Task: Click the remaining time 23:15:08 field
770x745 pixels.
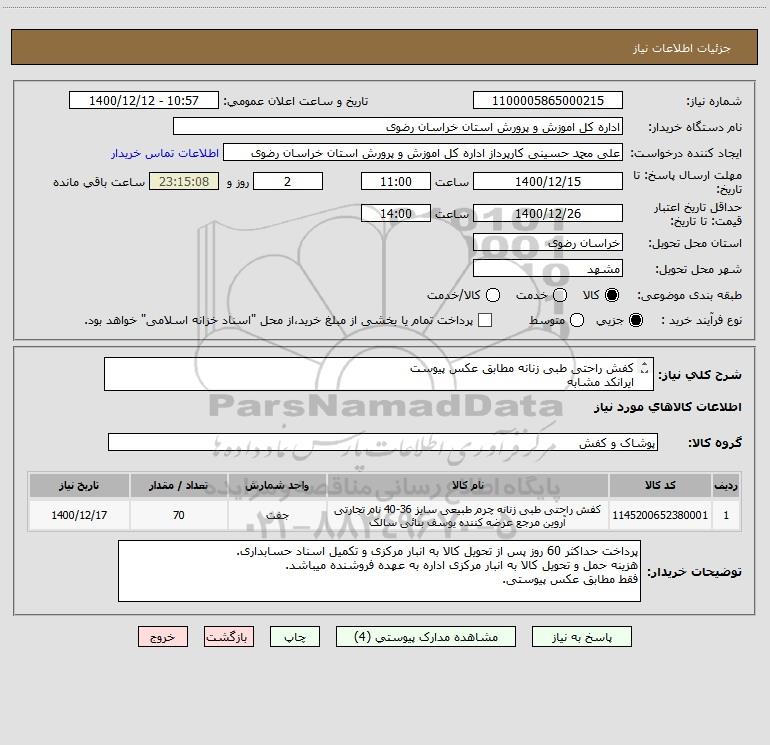Action: 184,181
